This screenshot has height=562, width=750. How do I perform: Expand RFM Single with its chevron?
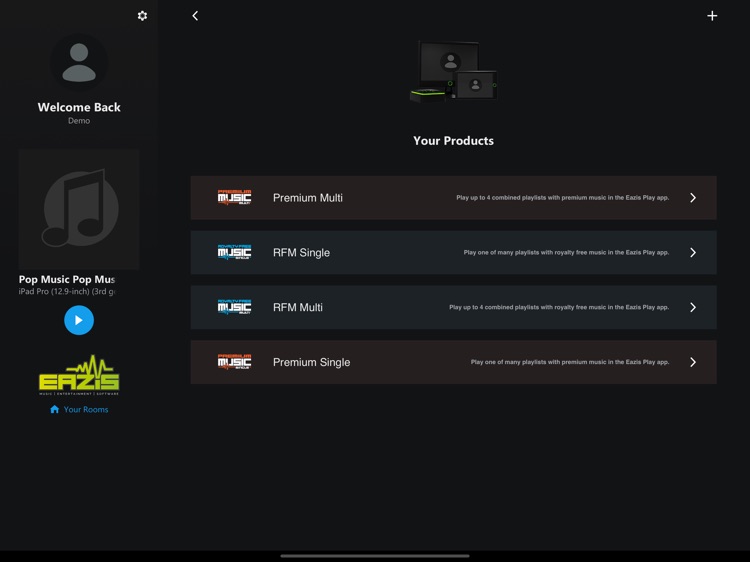693,253
